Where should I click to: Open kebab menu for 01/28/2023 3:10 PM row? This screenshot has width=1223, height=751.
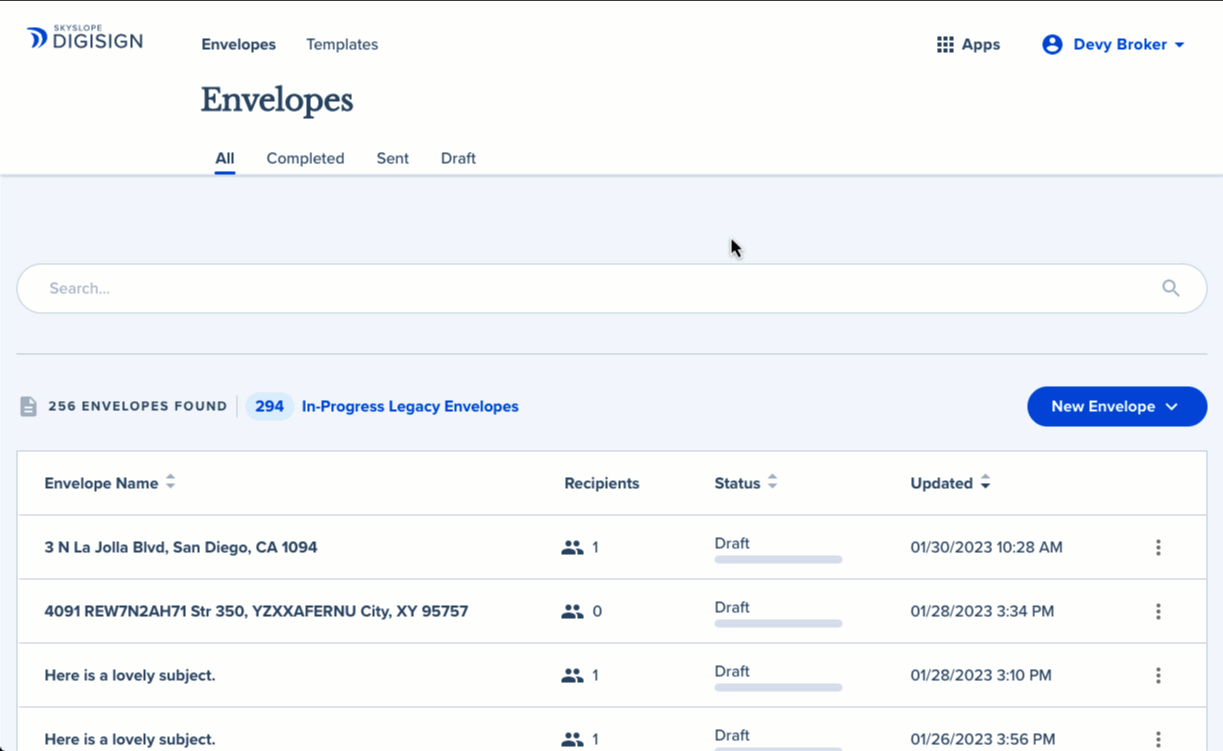pos(1158,675)
